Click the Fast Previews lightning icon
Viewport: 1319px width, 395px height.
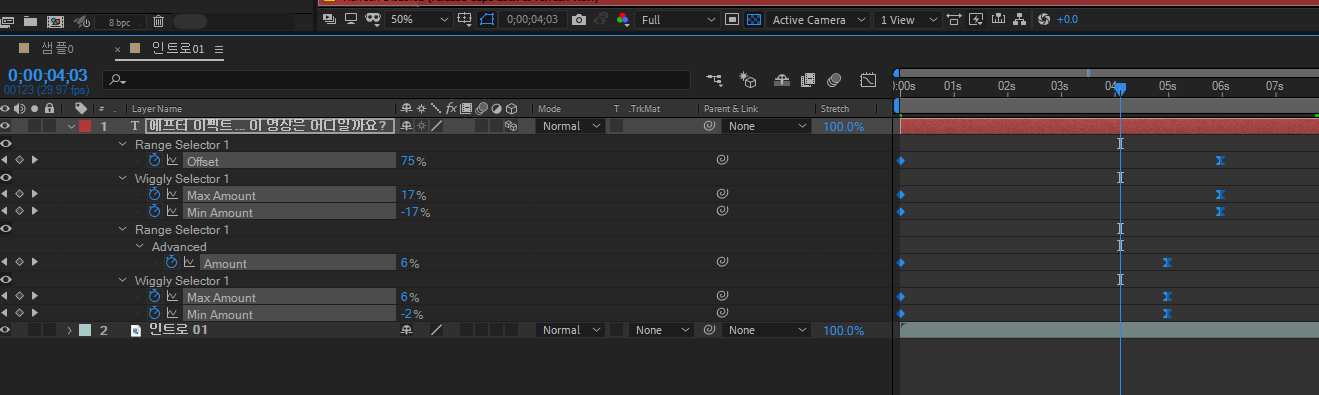pyautogui.click(x=975, y=20)
